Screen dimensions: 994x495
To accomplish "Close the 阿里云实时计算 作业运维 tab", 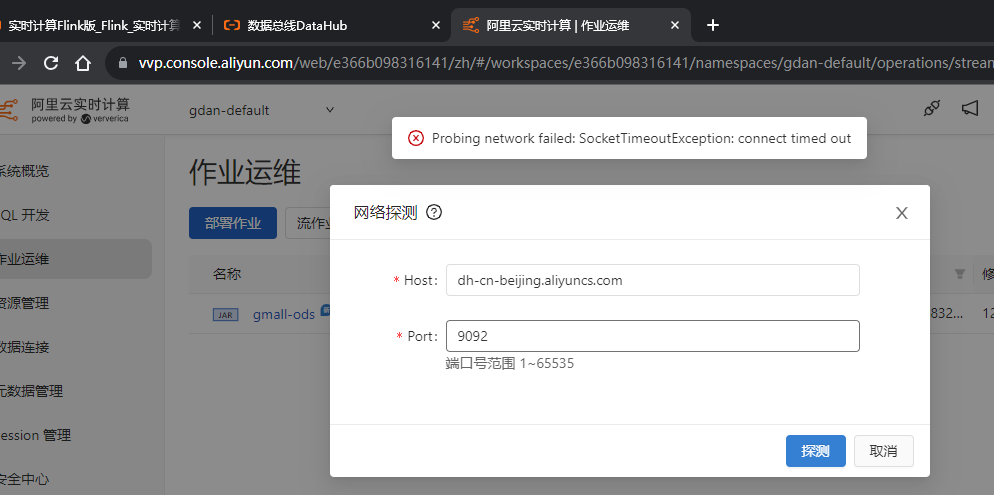I will (675, 25).
